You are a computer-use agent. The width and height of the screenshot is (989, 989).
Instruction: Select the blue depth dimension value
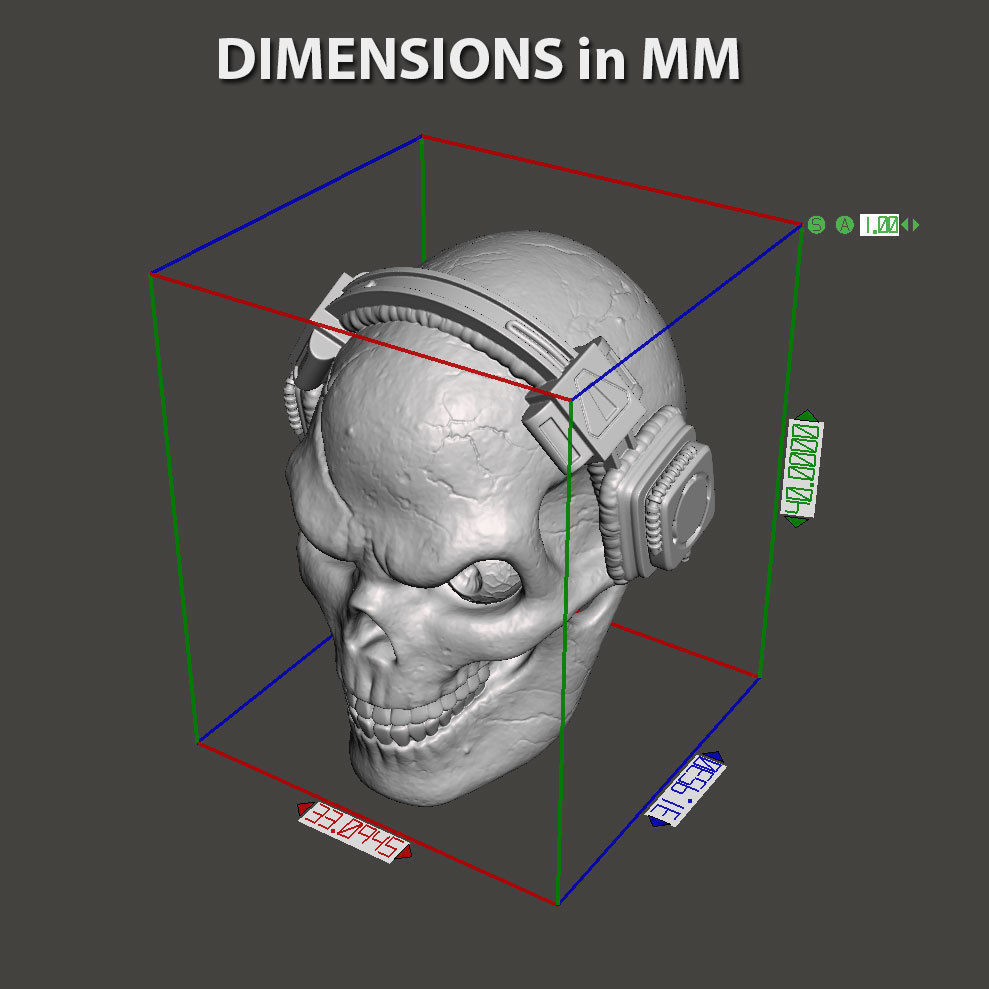pos(685,790)
